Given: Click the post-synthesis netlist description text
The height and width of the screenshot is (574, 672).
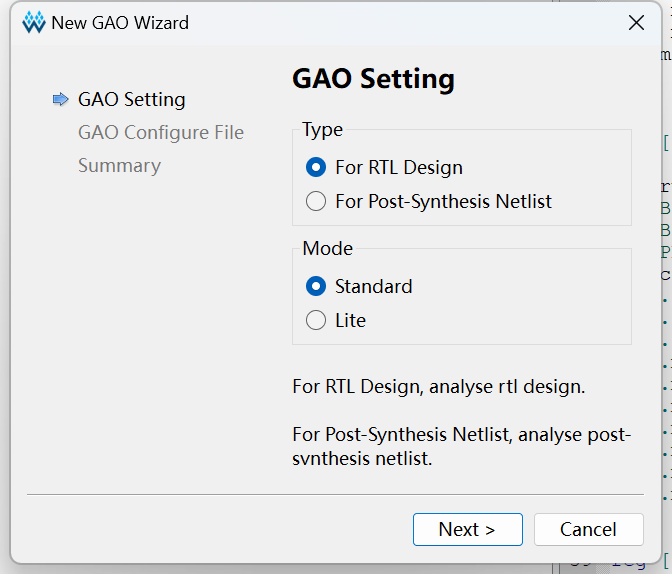Looking at the screenshot, I should click(x=462, y=447).
